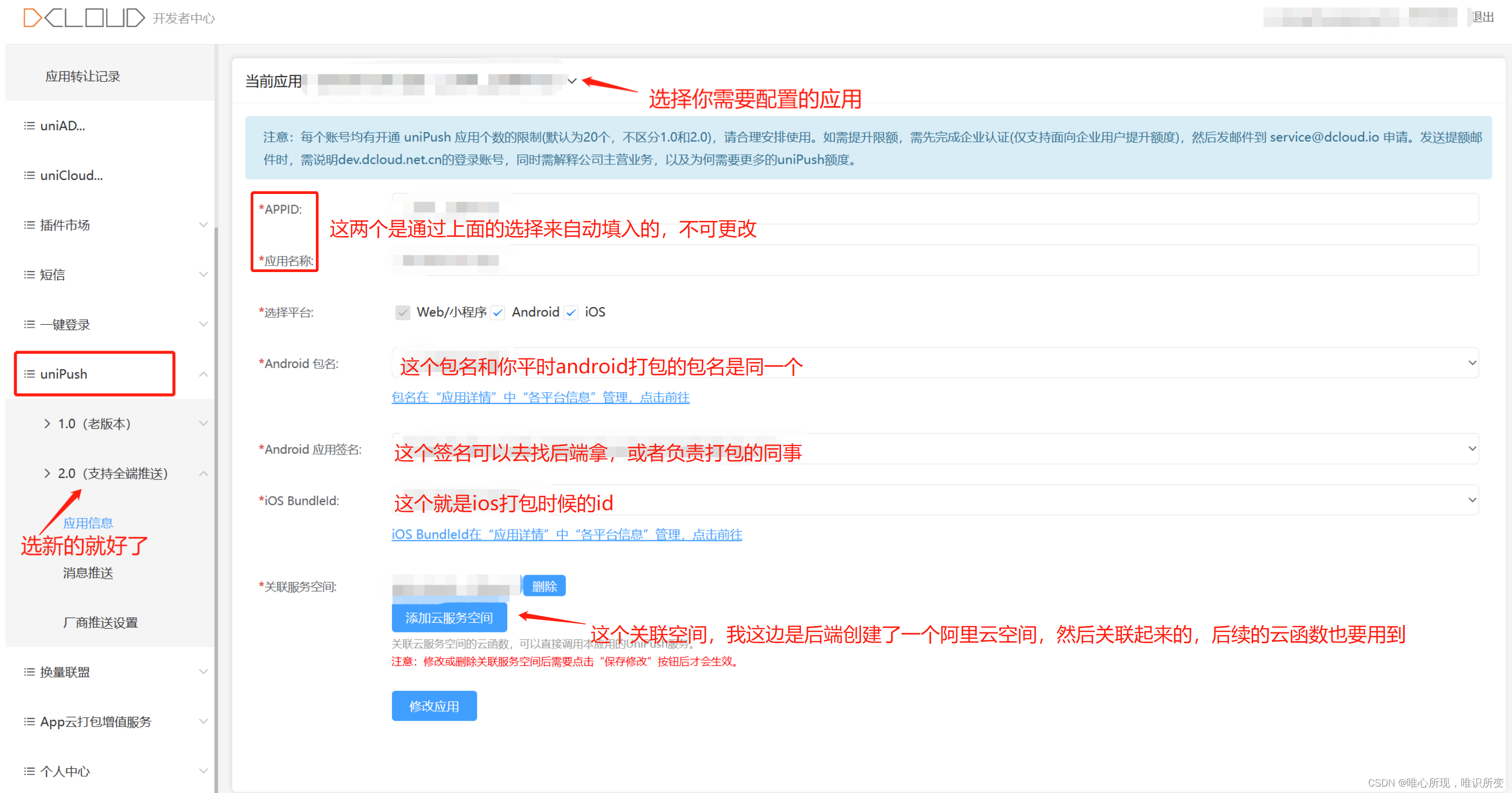Select 消息推送 under uniPush 2.0

(88, 573)
